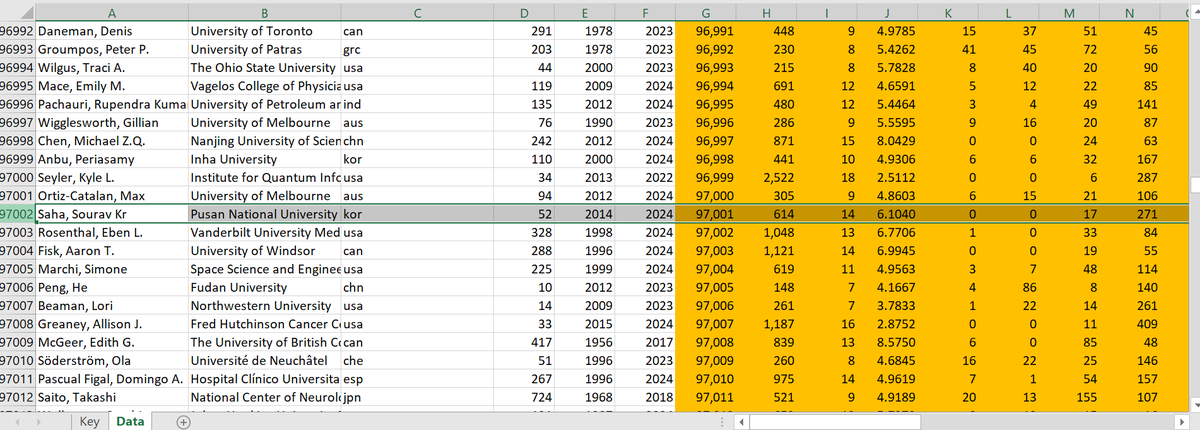Switch to the Key sheet tab
1200x430 pixels.
pyautogui.click(x=89, y=422)
